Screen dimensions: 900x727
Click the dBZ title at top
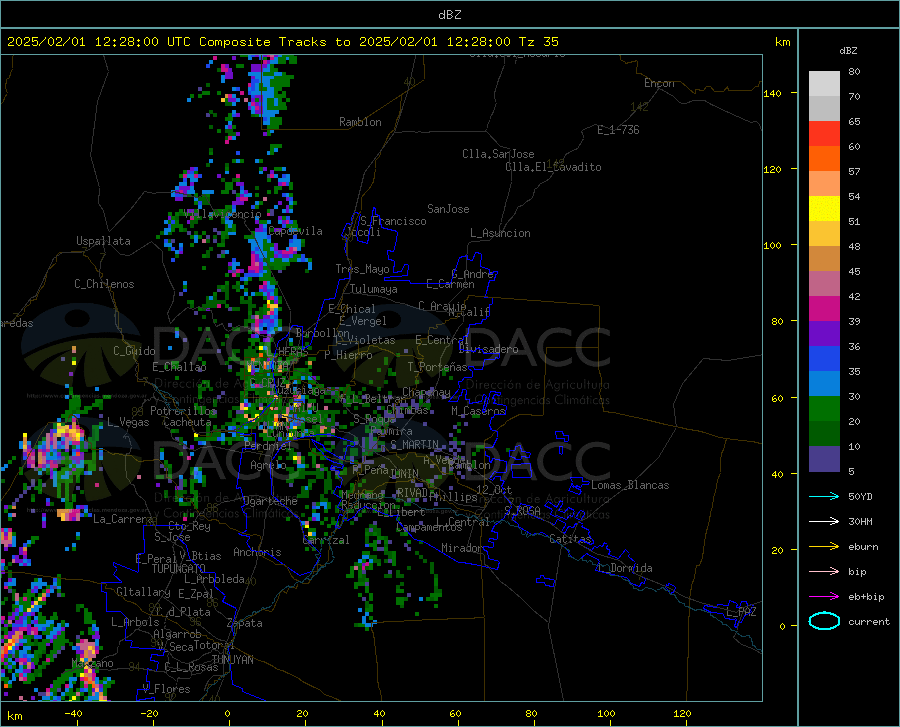(x=449, y=15)
